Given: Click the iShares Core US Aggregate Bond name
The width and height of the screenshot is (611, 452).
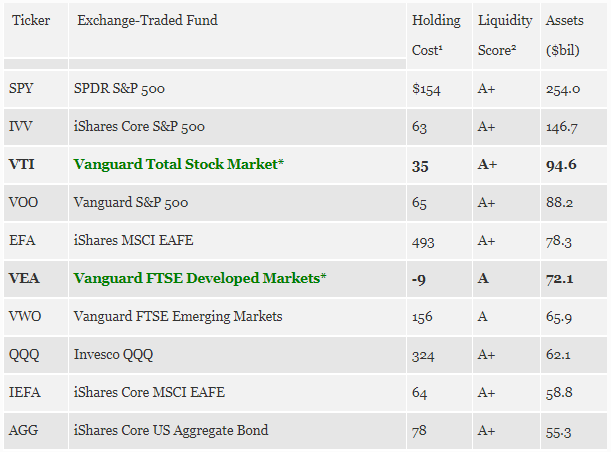Looking at the screenshot, I should tap(171, 430).
